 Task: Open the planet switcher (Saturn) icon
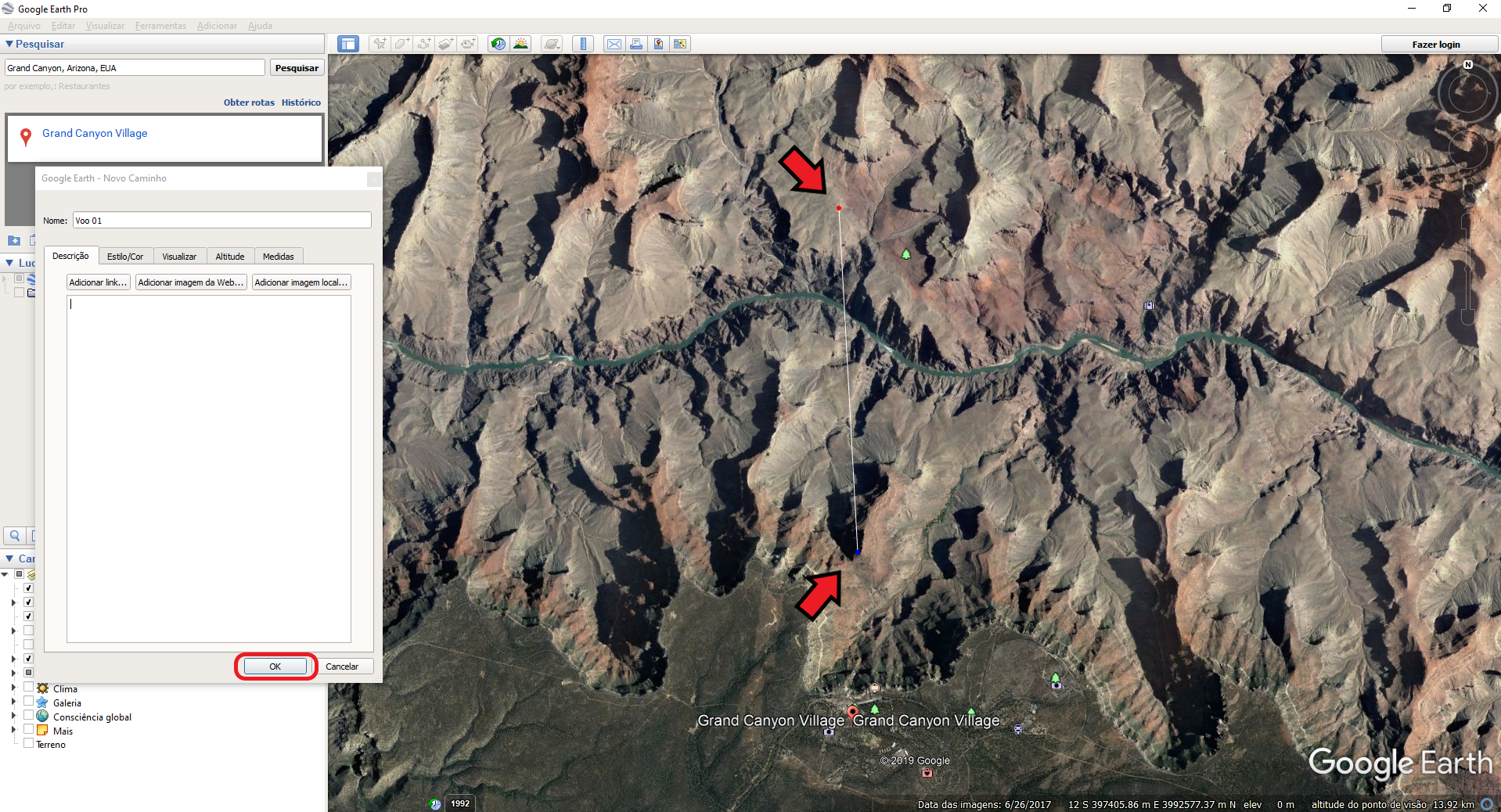pyautogui.click(x=552, y=44)
